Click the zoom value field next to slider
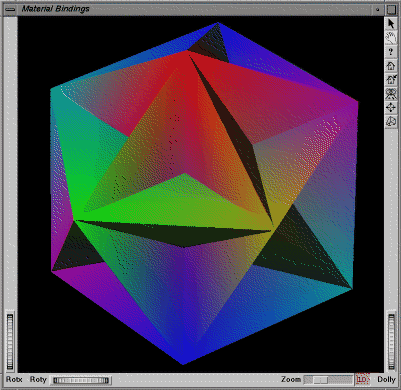 pyautogui.click(x=362, y=379)
